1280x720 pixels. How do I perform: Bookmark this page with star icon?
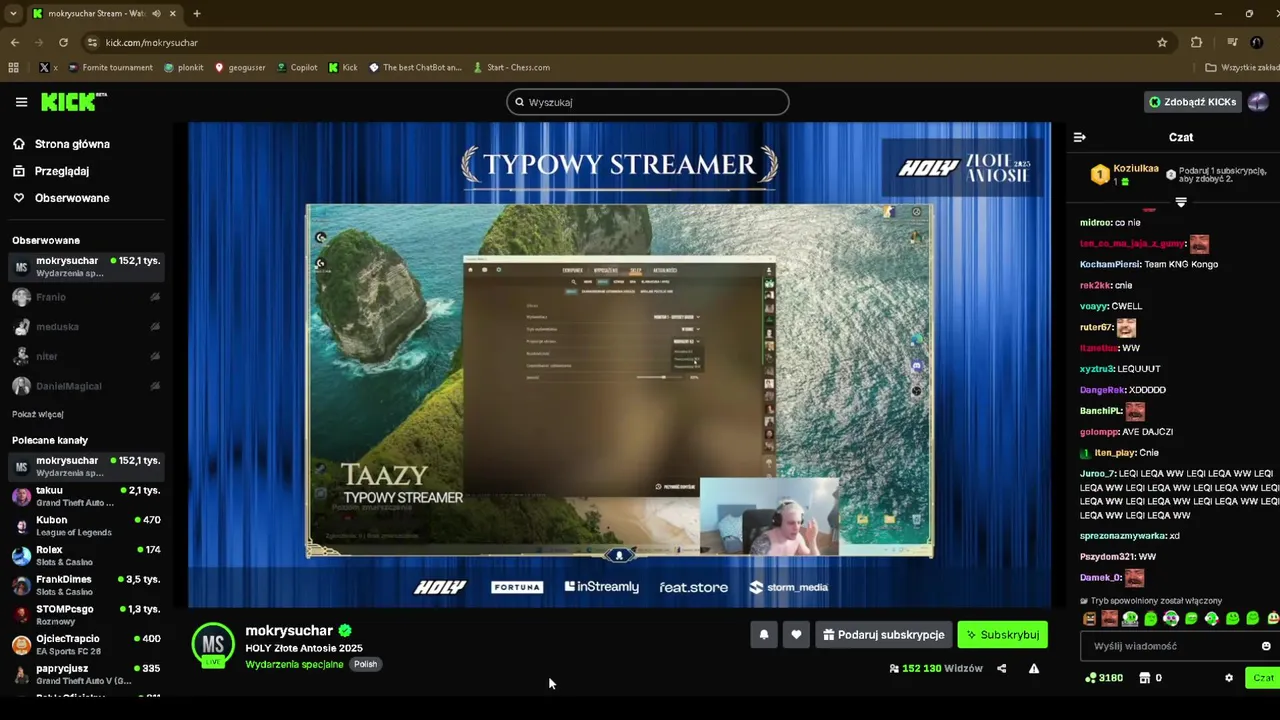pyautogui.click(x=1162, y=42)
